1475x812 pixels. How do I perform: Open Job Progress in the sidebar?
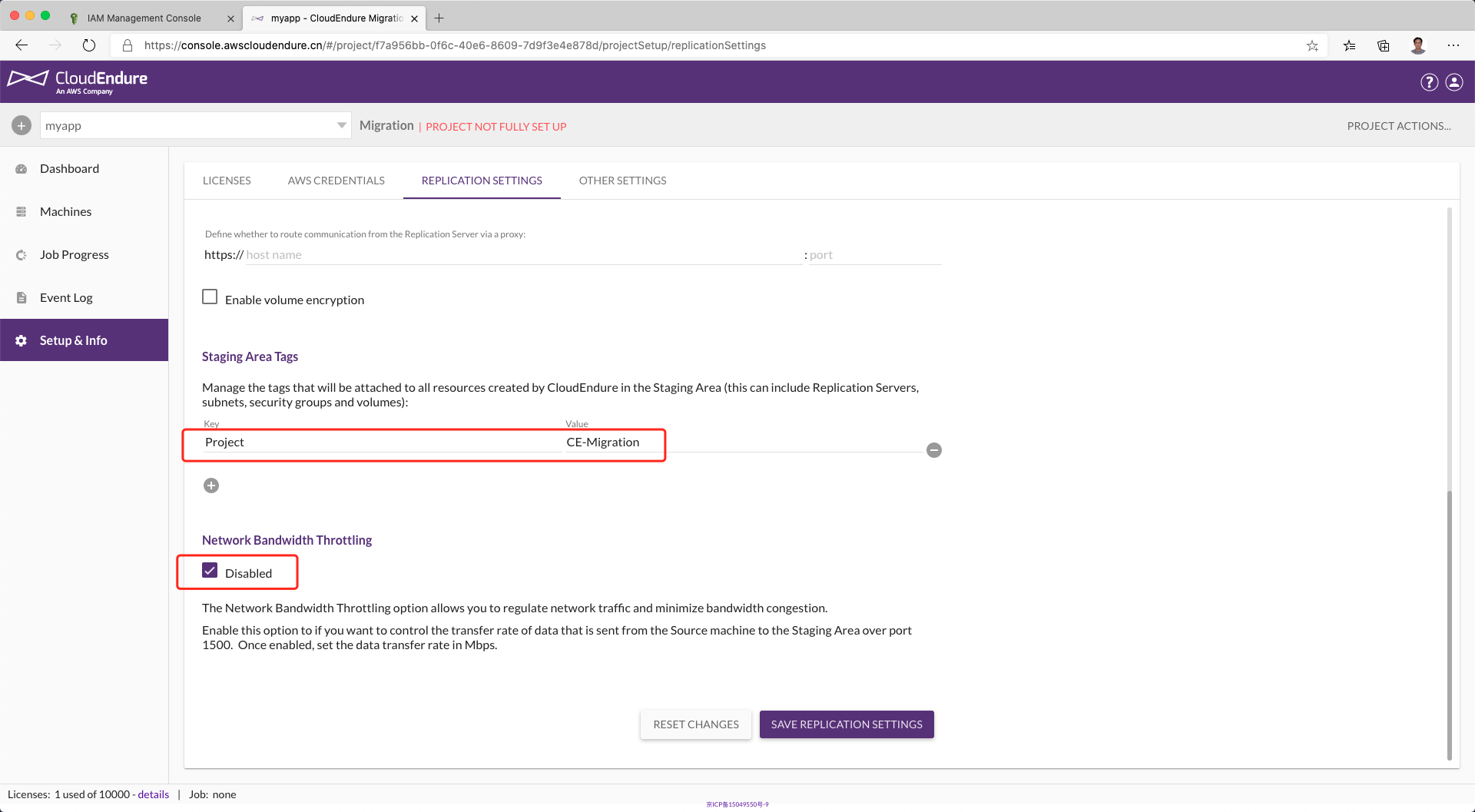click(x=74, y=255)
